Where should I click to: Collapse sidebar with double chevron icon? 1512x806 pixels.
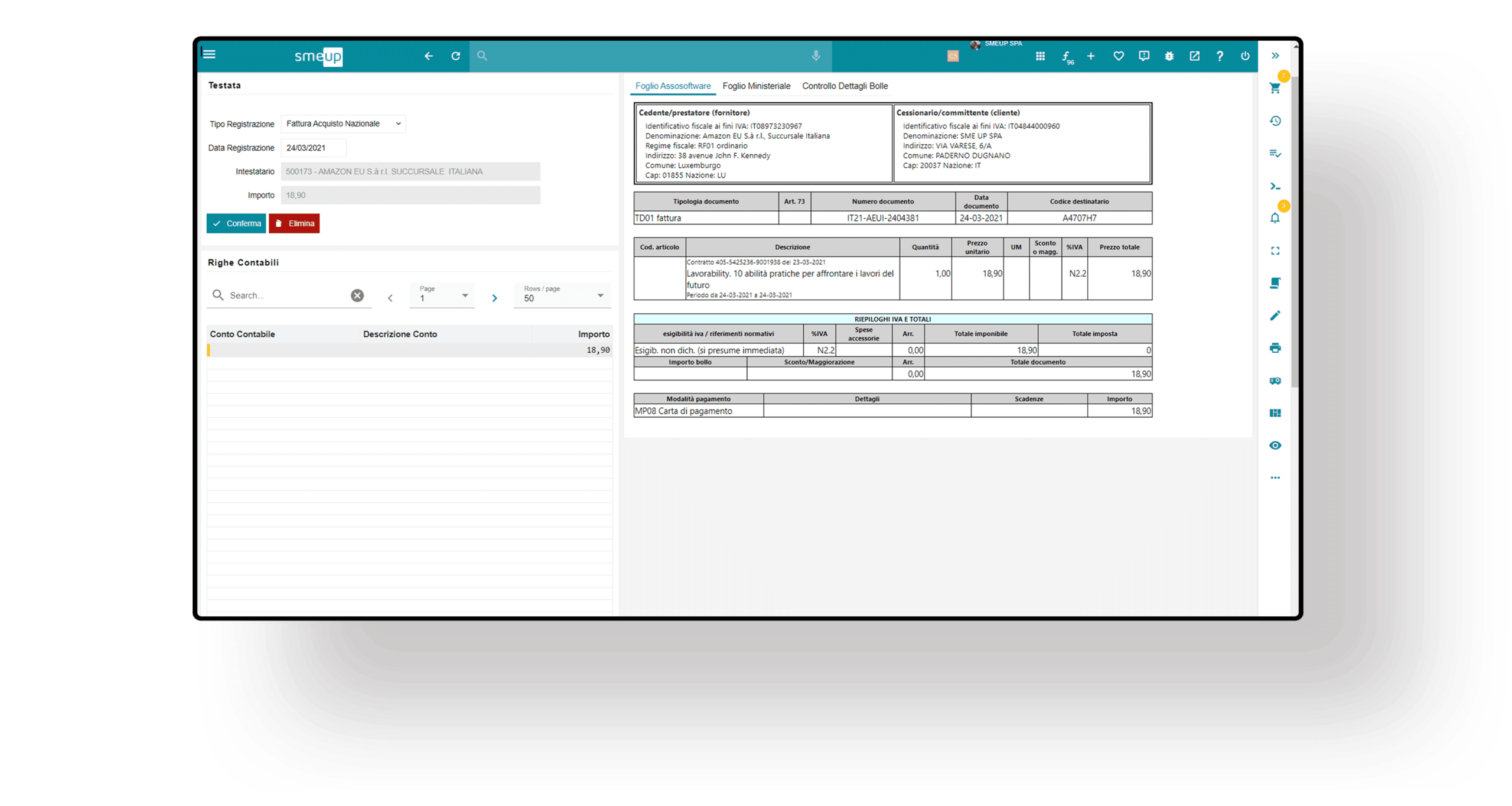pyautogui.click(x=1275, y=56)
